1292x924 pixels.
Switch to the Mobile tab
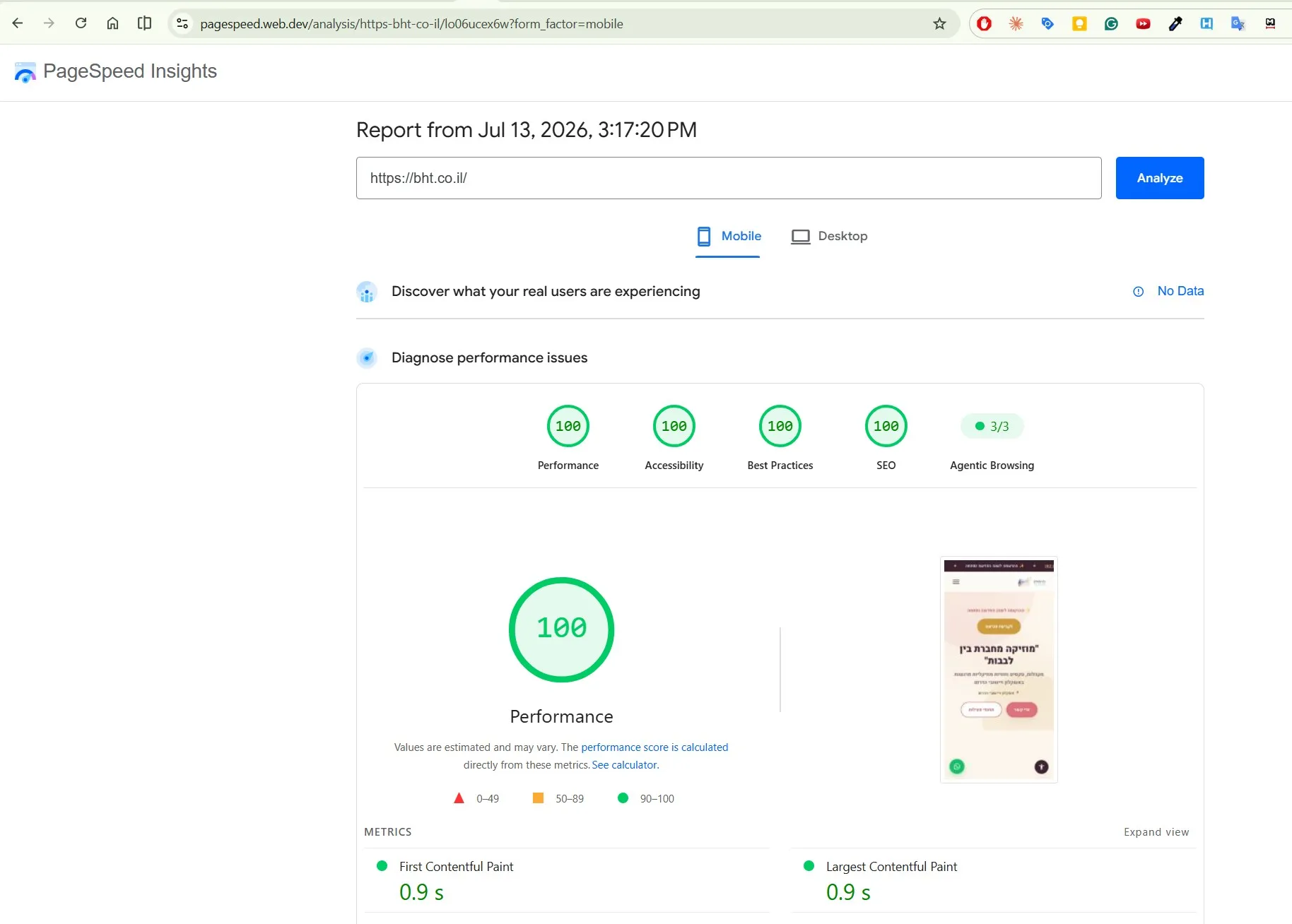pyautogui.click(x=728, y=236)
